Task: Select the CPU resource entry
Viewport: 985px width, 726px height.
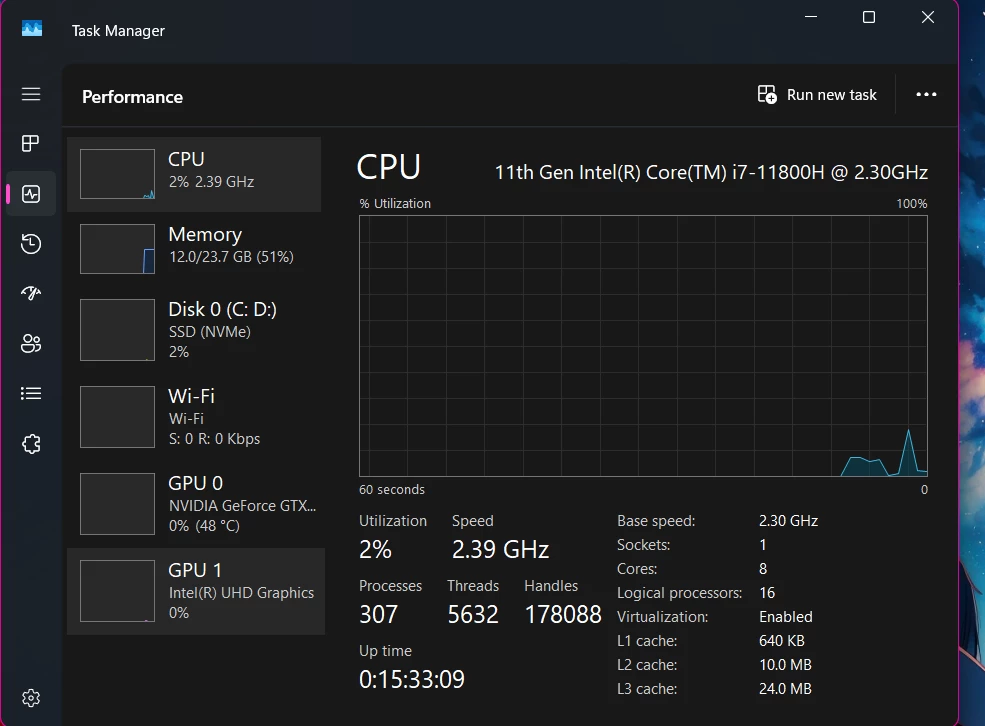Action: click(194, 174)
